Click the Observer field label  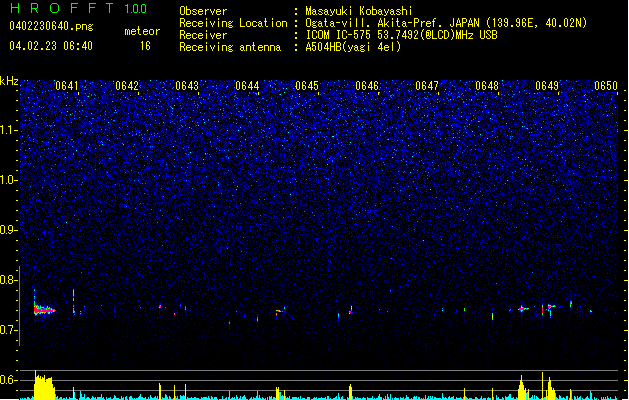tap(203, 11)
